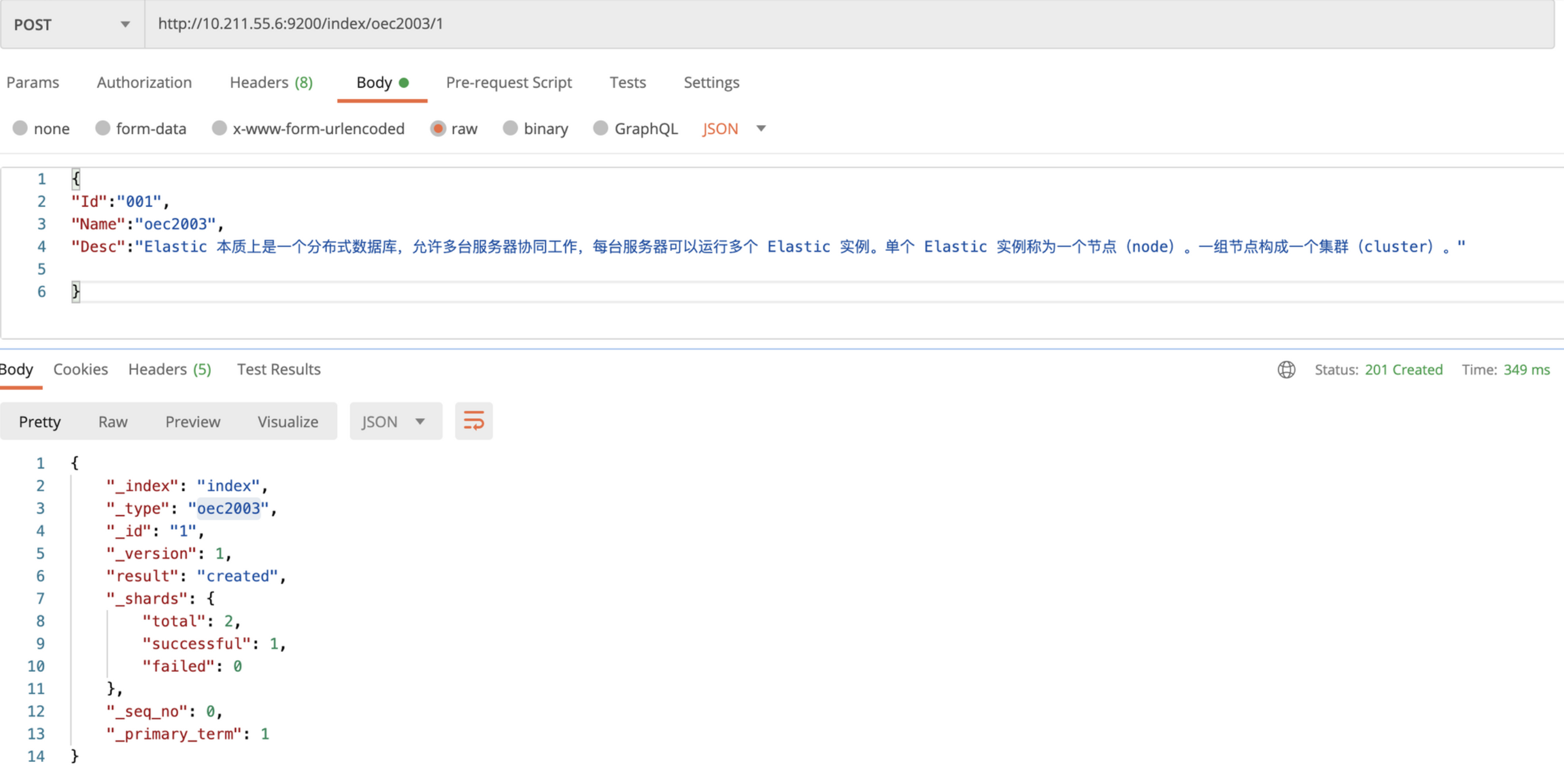Select the form-data radio option
Screen dimensions: 1564x784
[x=103, y=129]
